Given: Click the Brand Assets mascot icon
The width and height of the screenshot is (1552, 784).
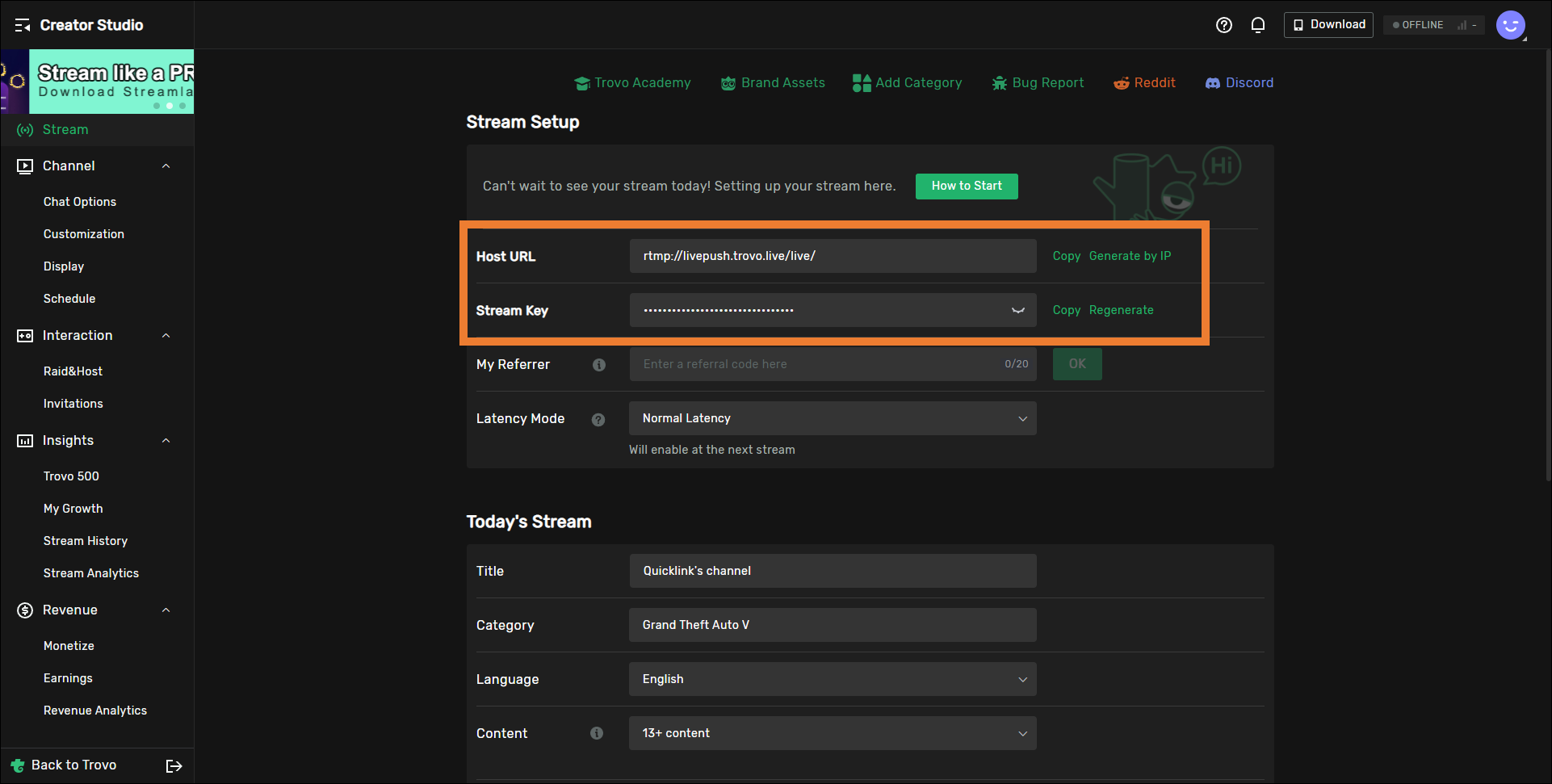Looking at the screenshot, I should point(728,83).
